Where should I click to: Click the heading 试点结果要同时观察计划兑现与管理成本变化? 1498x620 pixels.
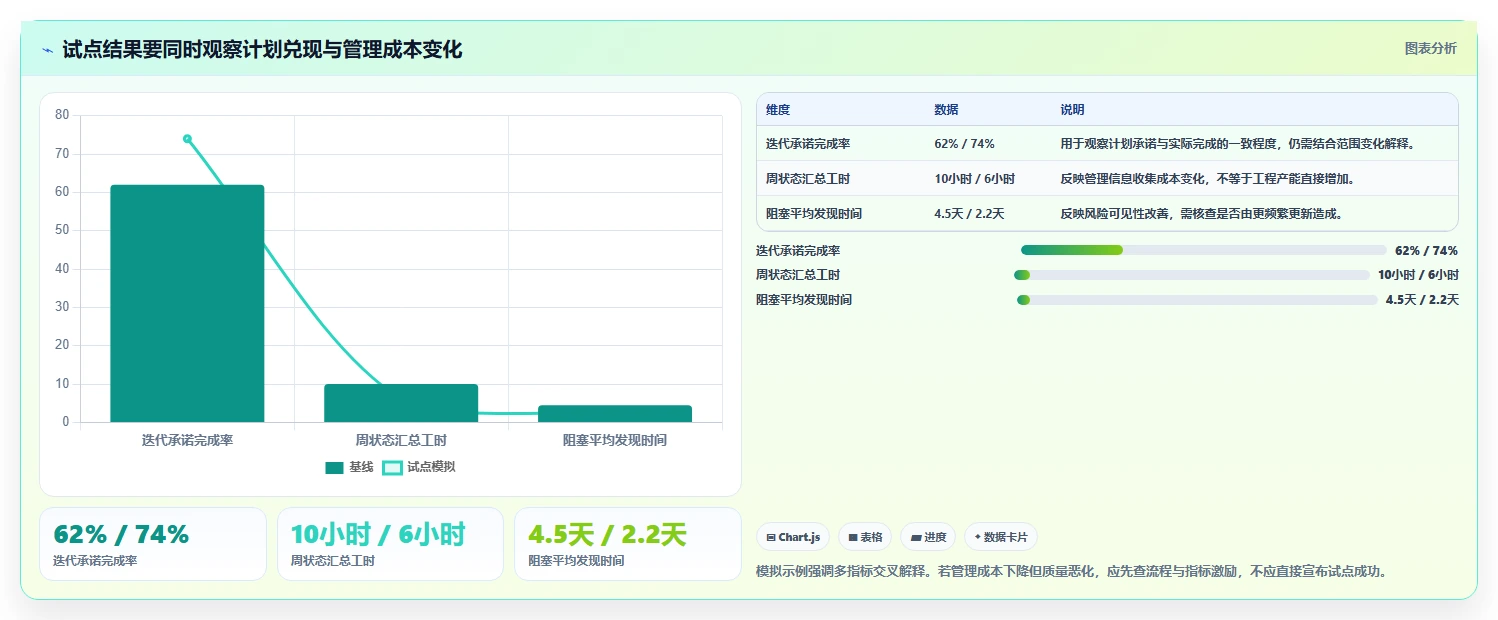pyautogui.click(x=262, y=50)
